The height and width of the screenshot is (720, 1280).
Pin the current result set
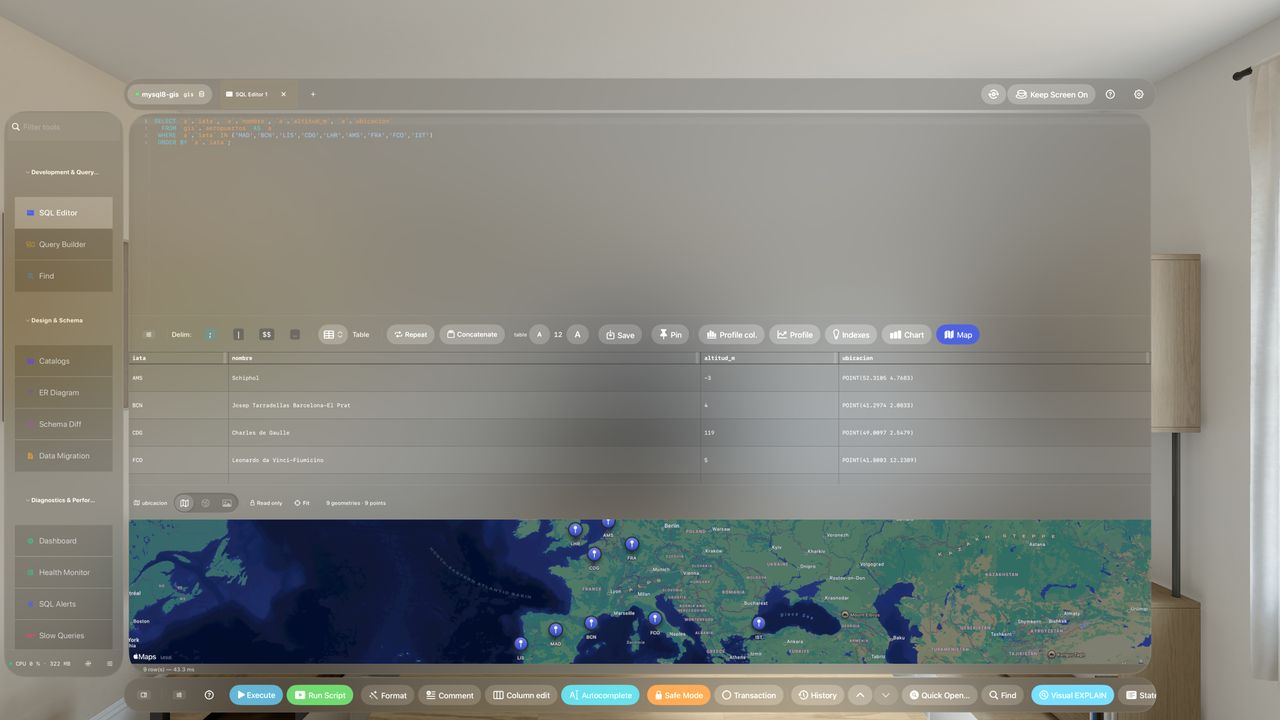(x=670, y=335)
